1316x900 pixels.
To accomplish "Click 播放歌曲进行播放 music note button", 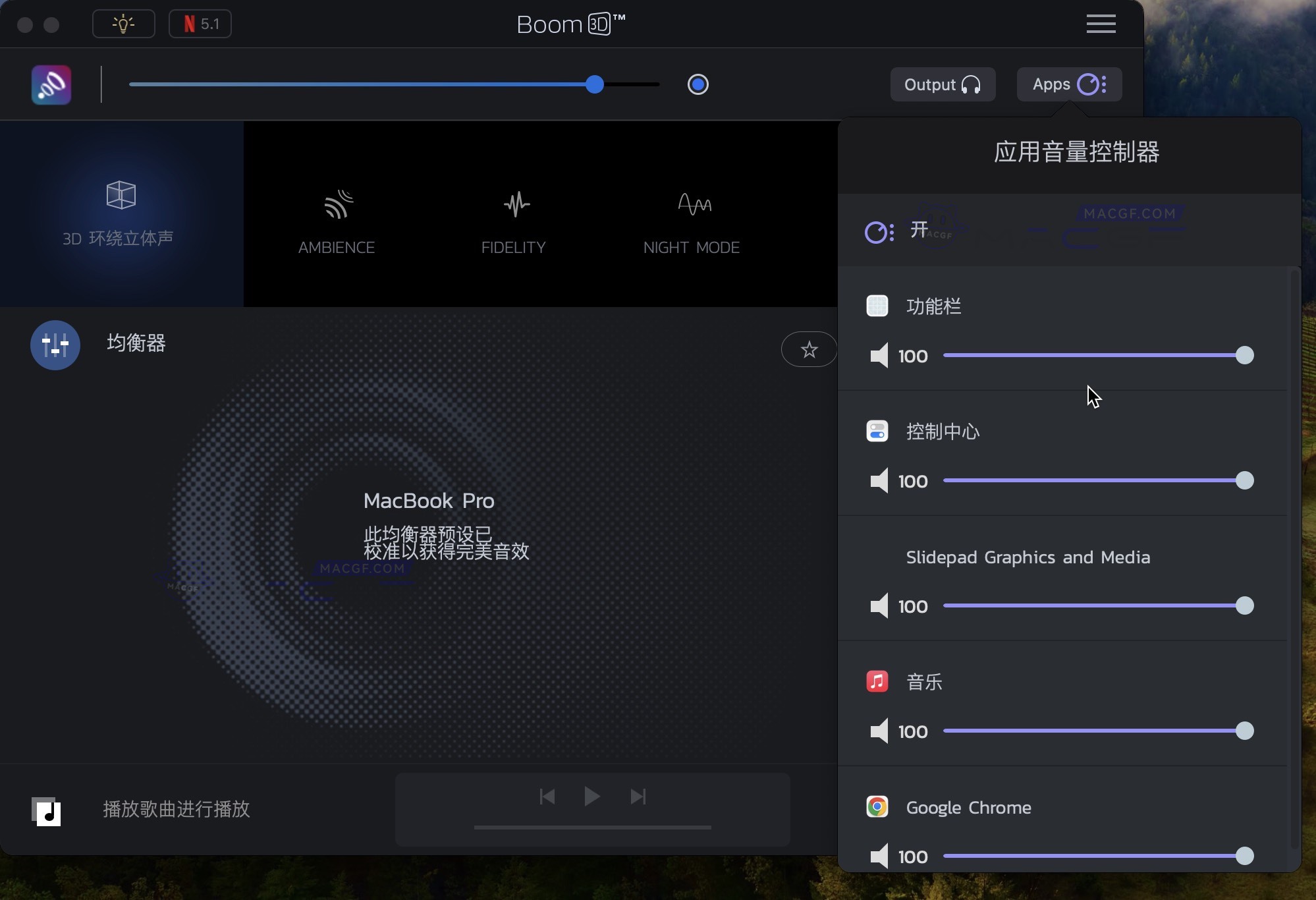I will 47,811.
